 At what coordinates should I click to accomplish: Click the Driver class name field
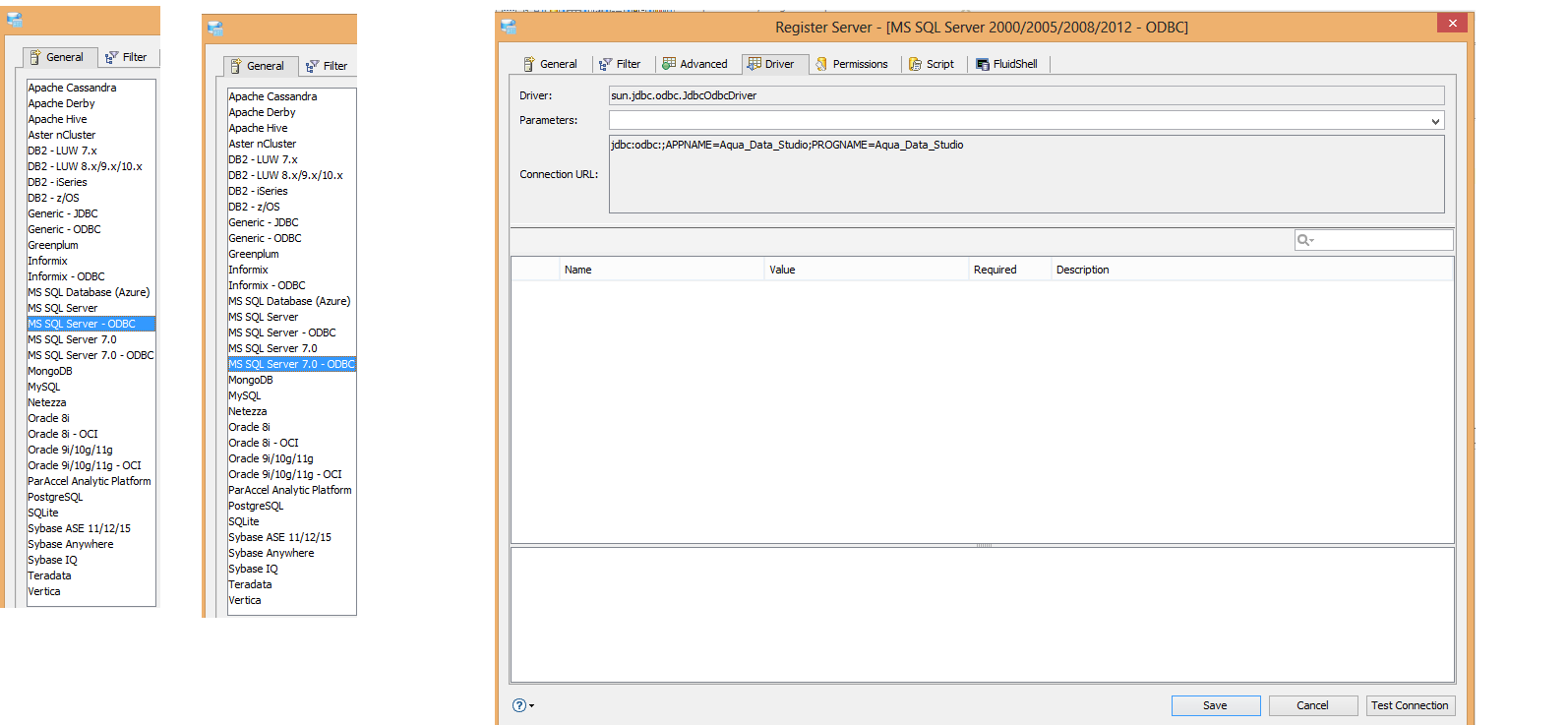tap(1026, 95)
